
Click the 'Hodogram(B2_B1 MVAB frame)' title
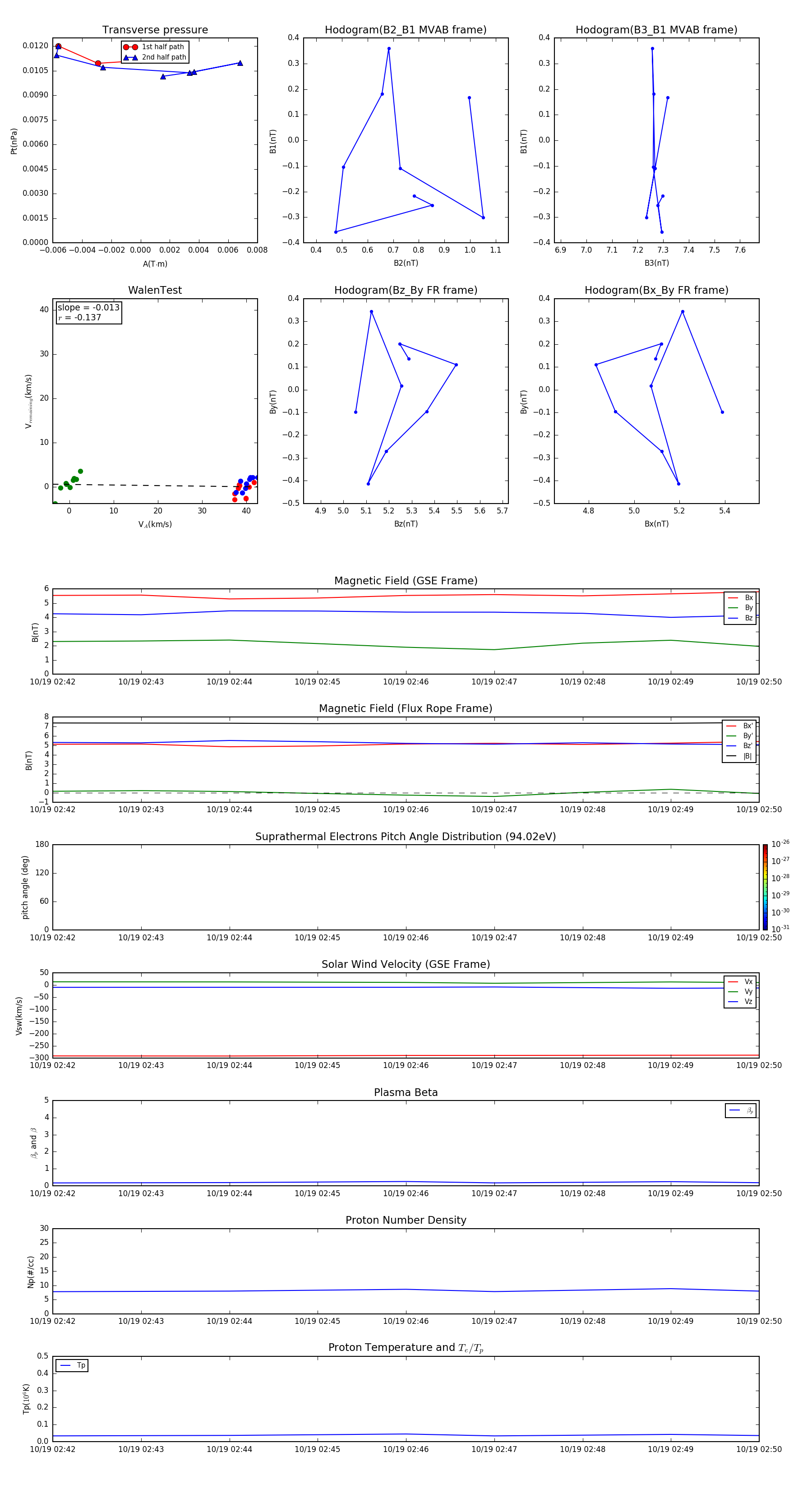tap(406, 30)
